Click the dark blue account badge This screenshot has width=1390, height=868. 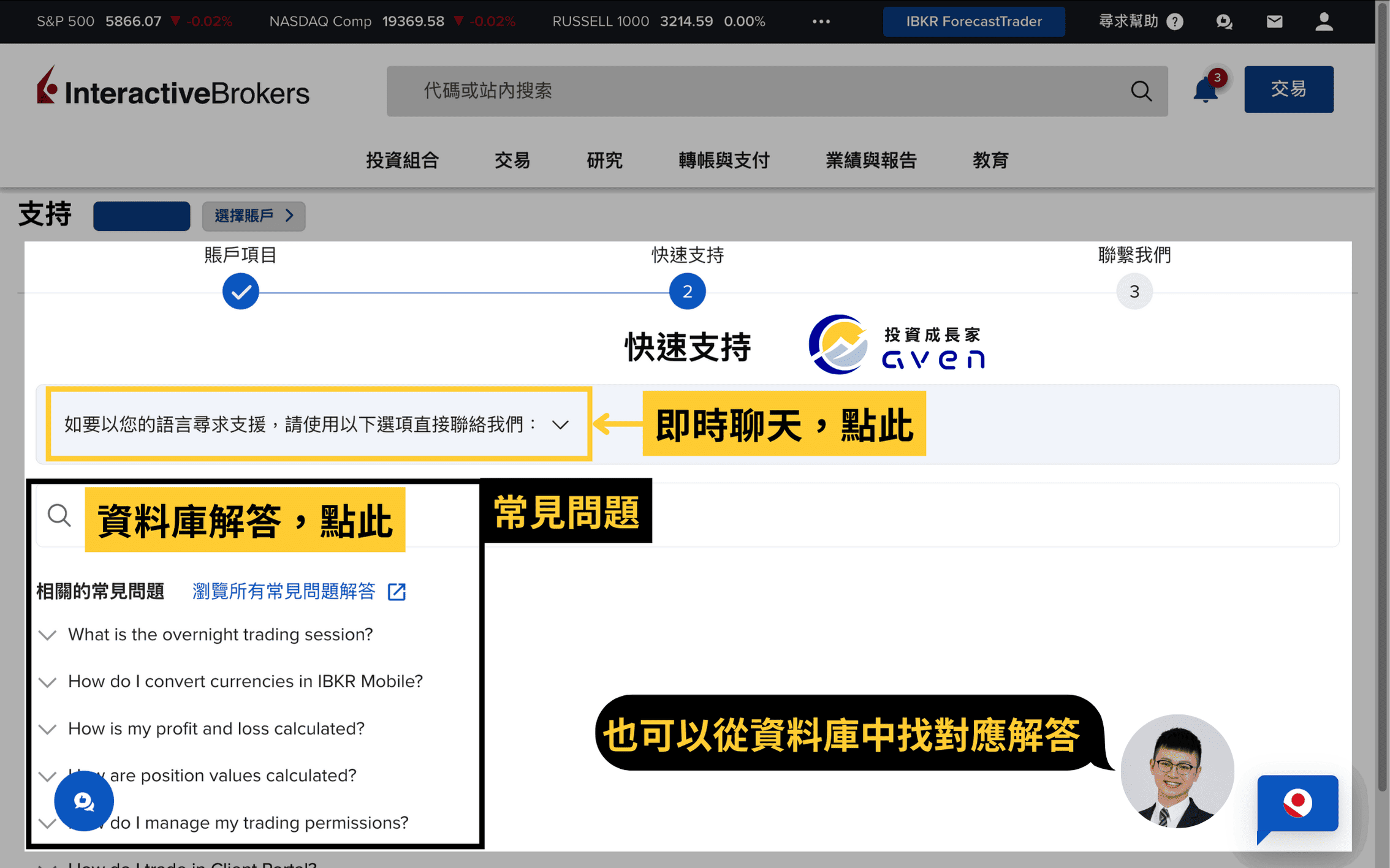(142, 216)
